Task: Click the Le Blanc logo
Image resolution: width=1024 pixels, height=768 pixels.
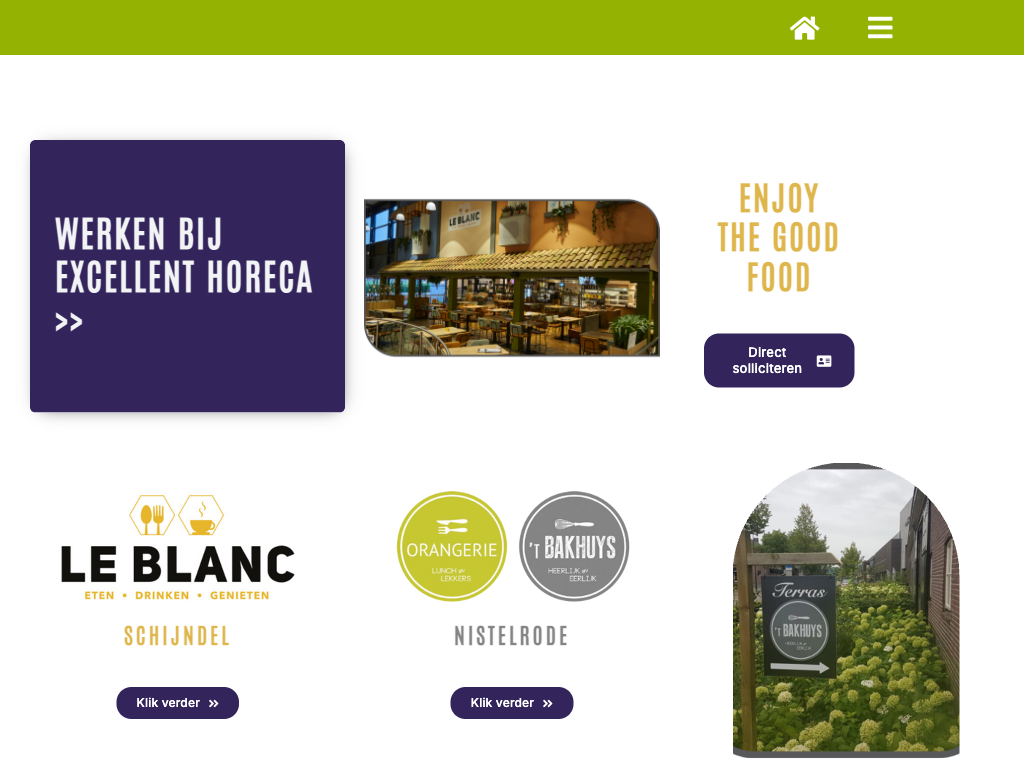Action: (x=177, y=547)
